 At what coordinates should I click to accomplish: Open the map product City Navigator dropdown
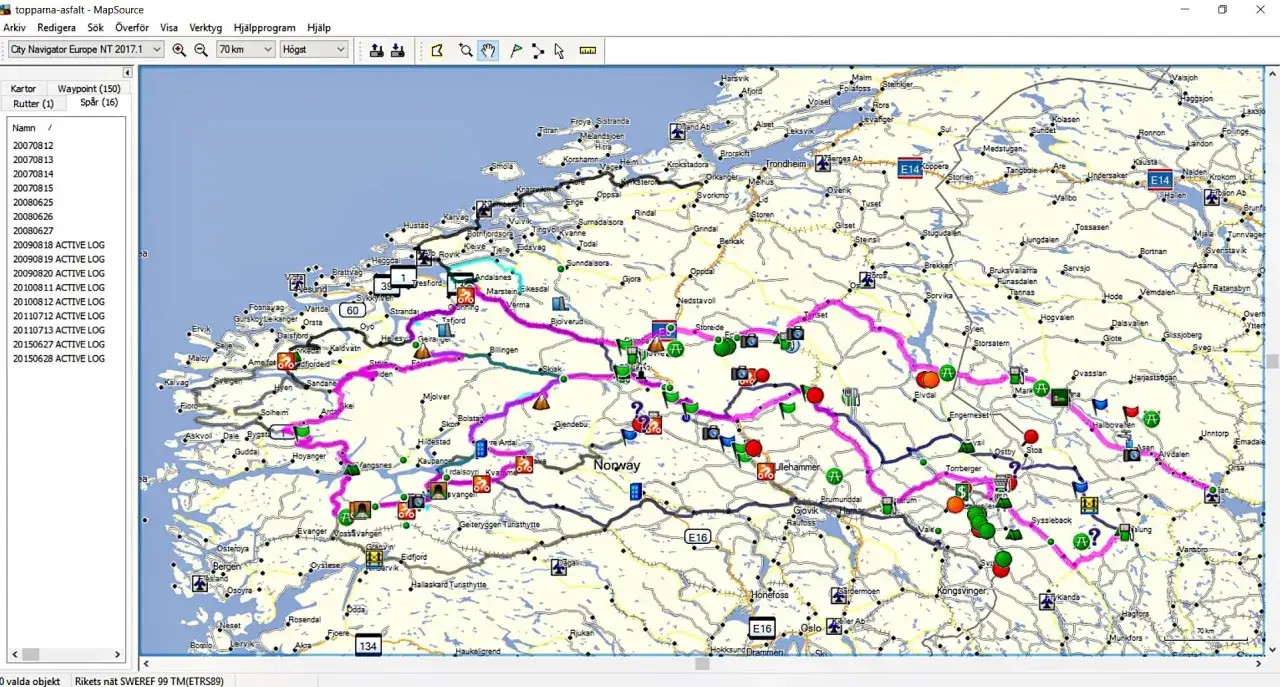85,49
